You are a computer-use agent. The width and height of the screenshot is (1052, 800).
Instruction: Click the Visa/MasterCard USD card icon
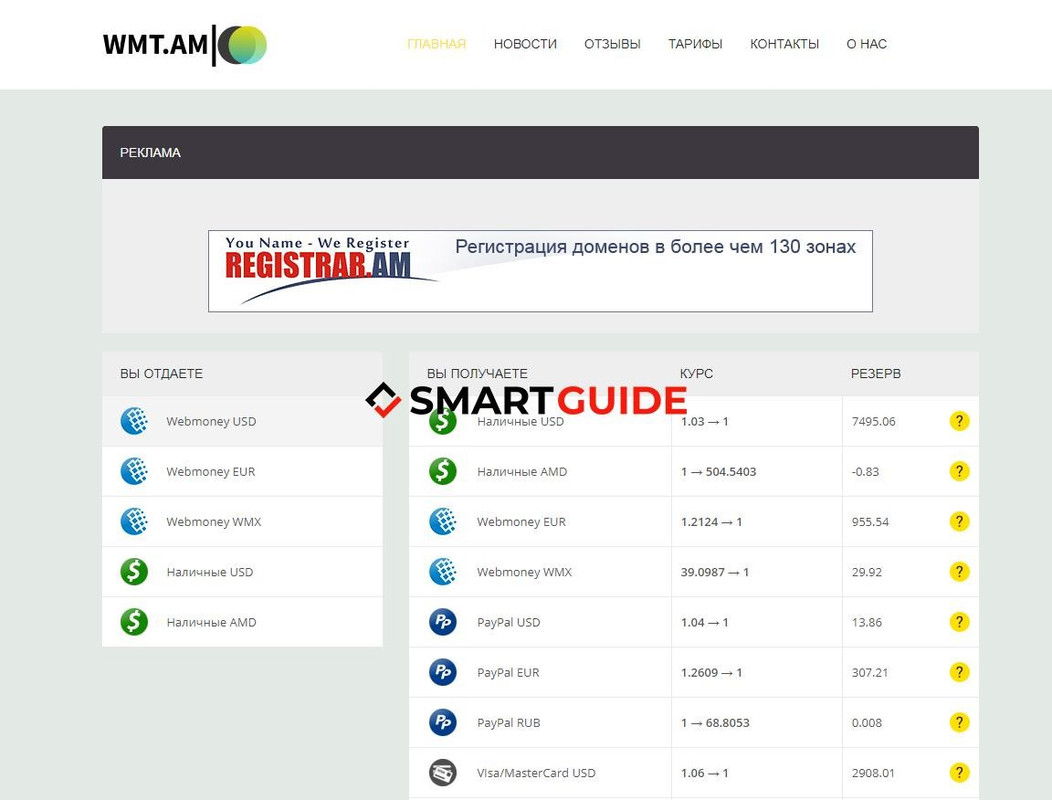coord(443,772)
